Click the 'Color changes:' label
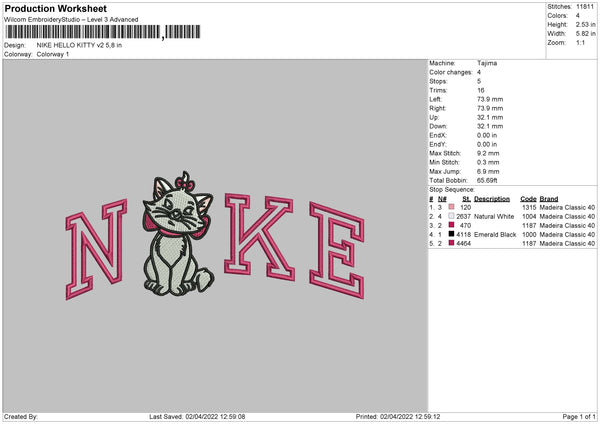This screenshot has width=600, height=424. [451, 72]
